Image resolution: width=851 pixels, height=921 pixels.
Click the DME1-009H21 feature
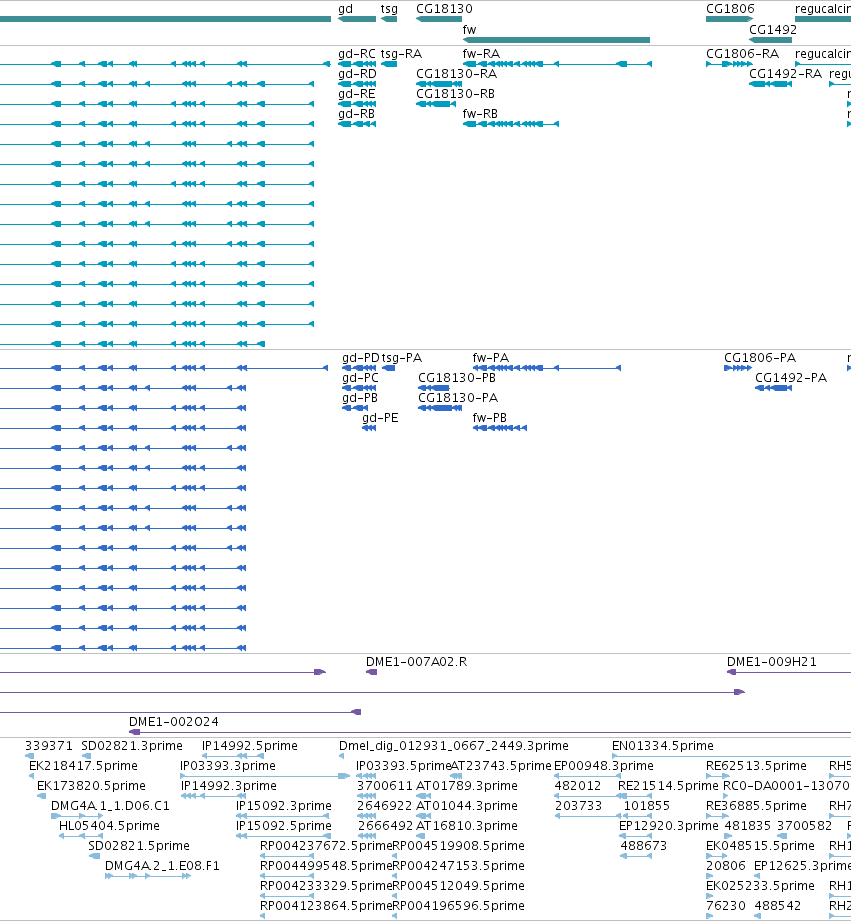pos(789,672)
